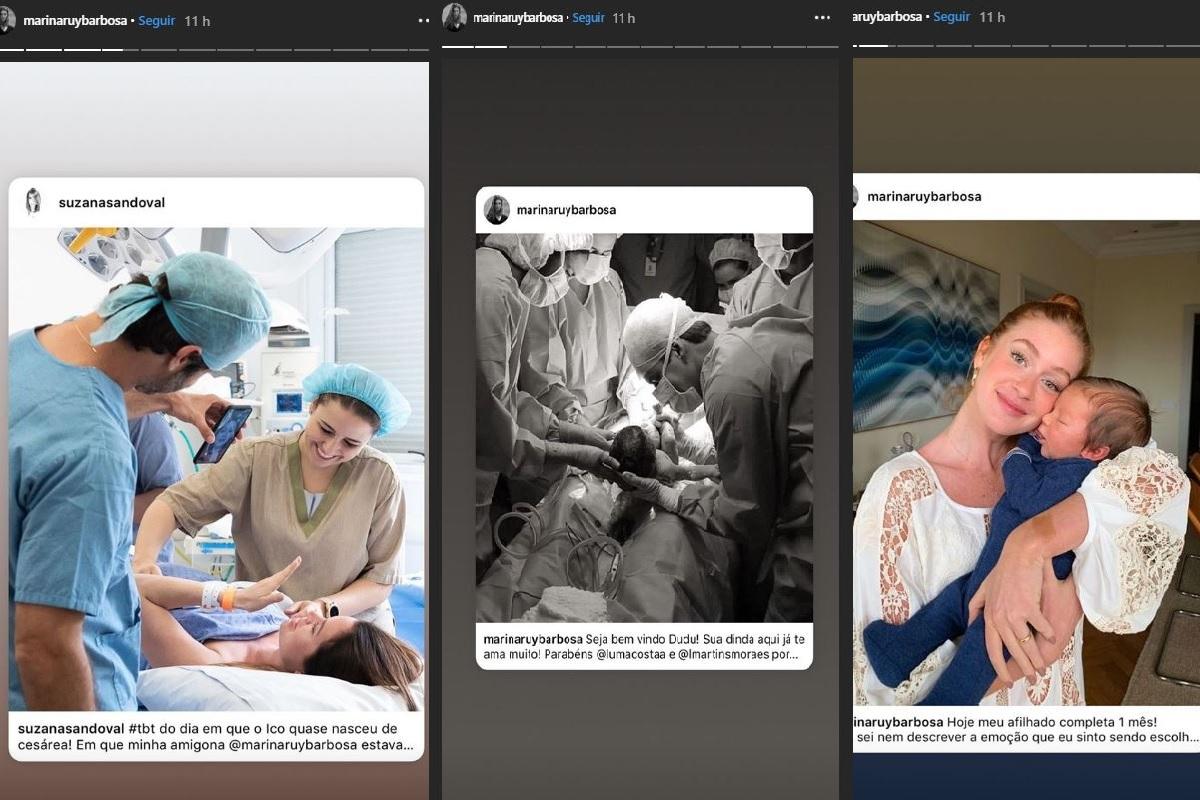
Task: Open marinaruybarbosa username in middle story header
Action: coord(516,18)
